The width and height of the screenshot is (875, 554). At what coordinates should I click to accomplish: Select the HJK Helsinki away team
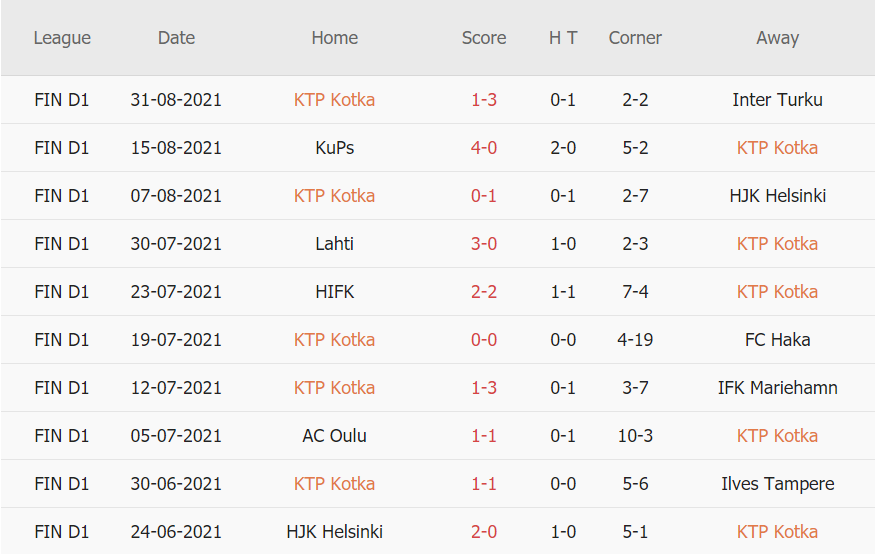point(777,196)
